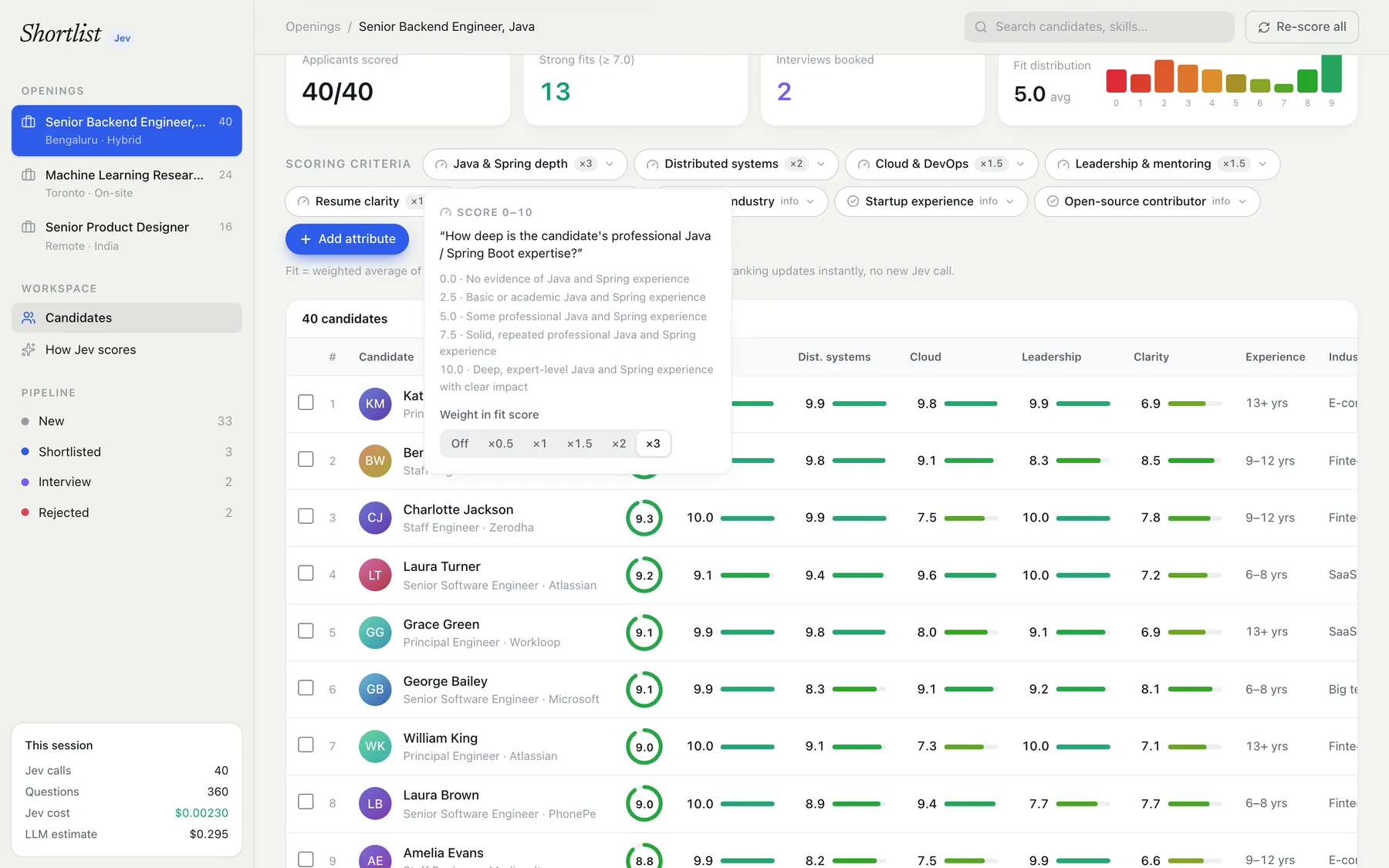The width and height of the screenshot is (1389, 868).
Task: Click George Bailey's GB avatar
Action: pos(375,689)
